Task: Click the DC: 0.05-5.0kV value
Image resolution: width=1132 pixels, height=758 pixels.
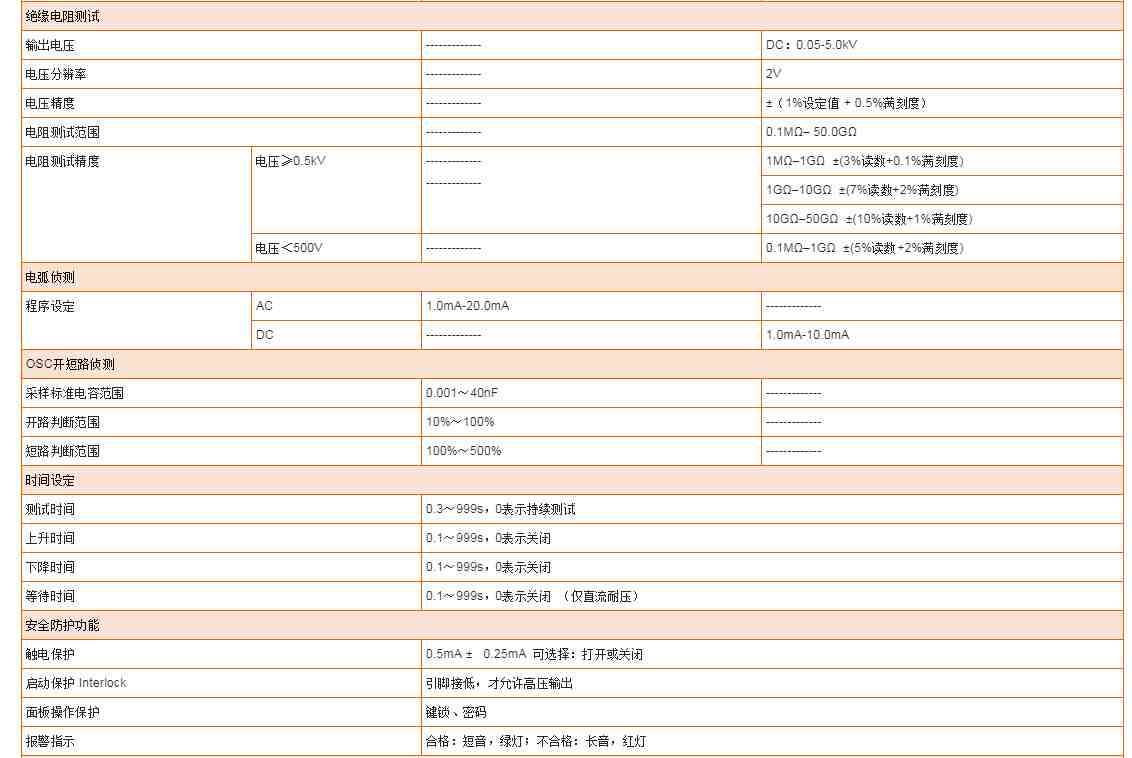Action: [x=811, y=45]
